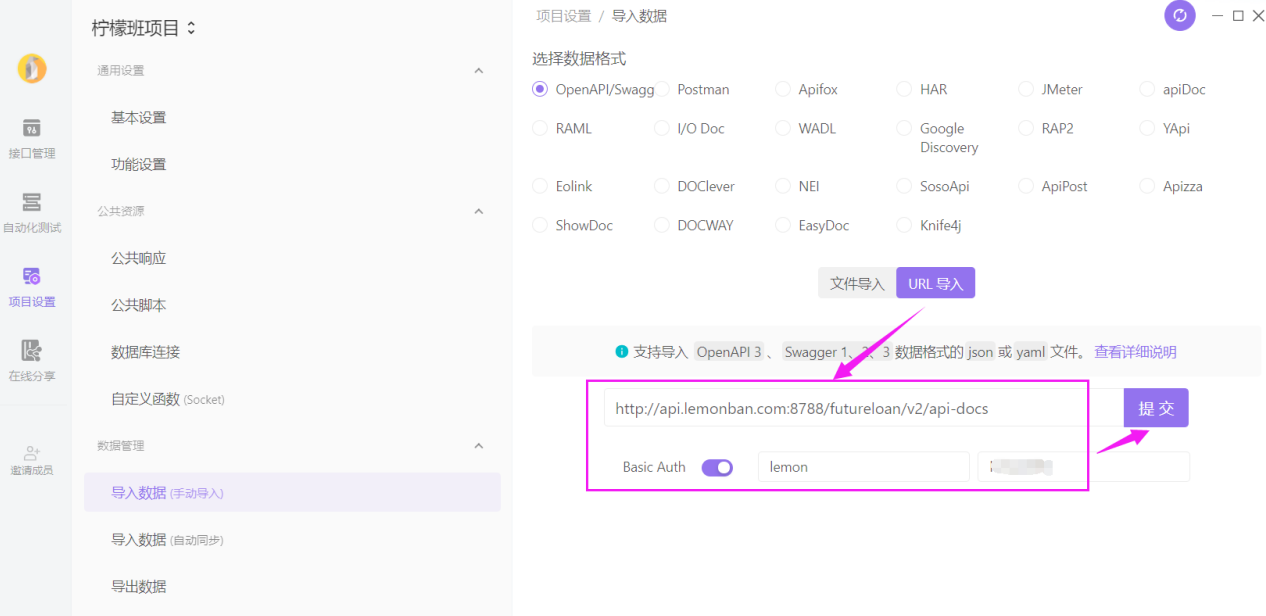Viewport: 1266px width, 616px height.
Task: Collapse the 数据管理 group
Action: pyautogui.click(x=479, y=446)
